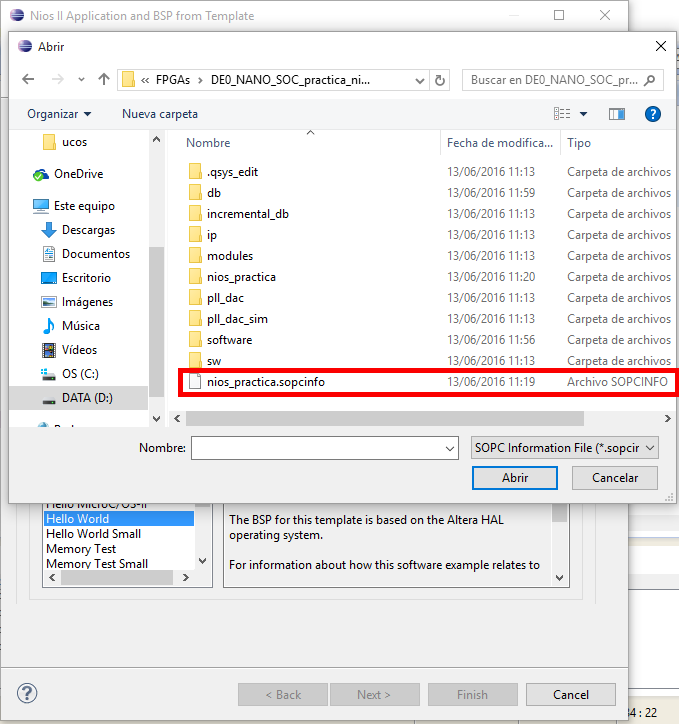
Task: Select the nios_practica folder
Action: (x=241, y=277)
